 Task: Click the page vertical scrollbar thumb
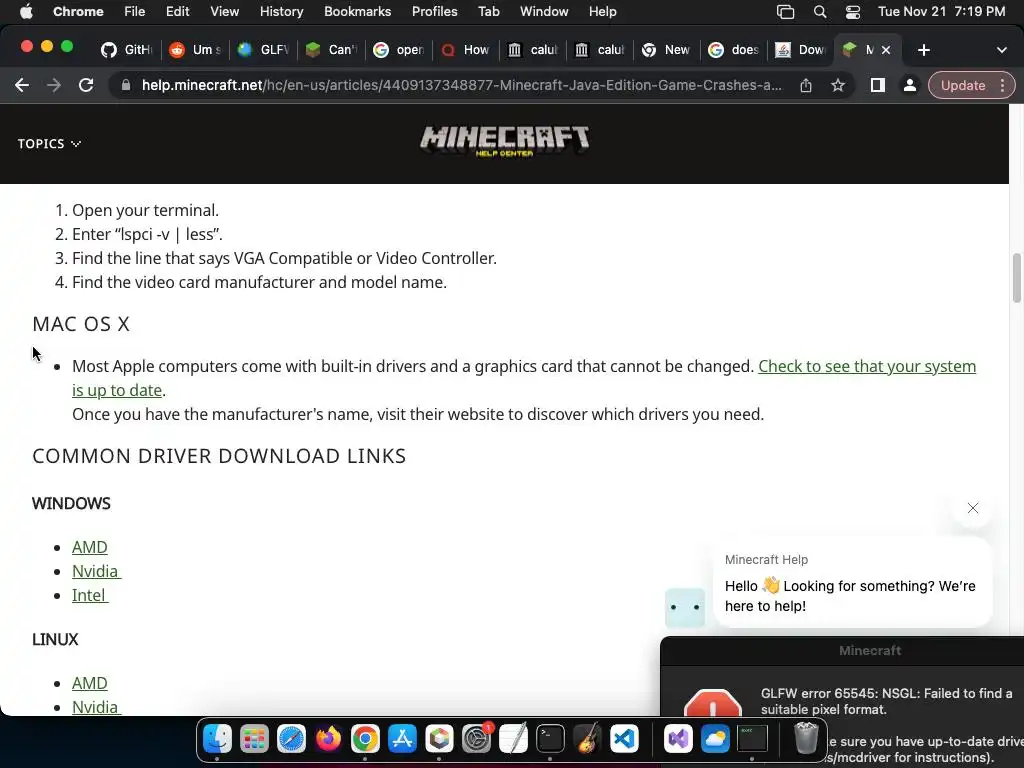pos(1016,278)
